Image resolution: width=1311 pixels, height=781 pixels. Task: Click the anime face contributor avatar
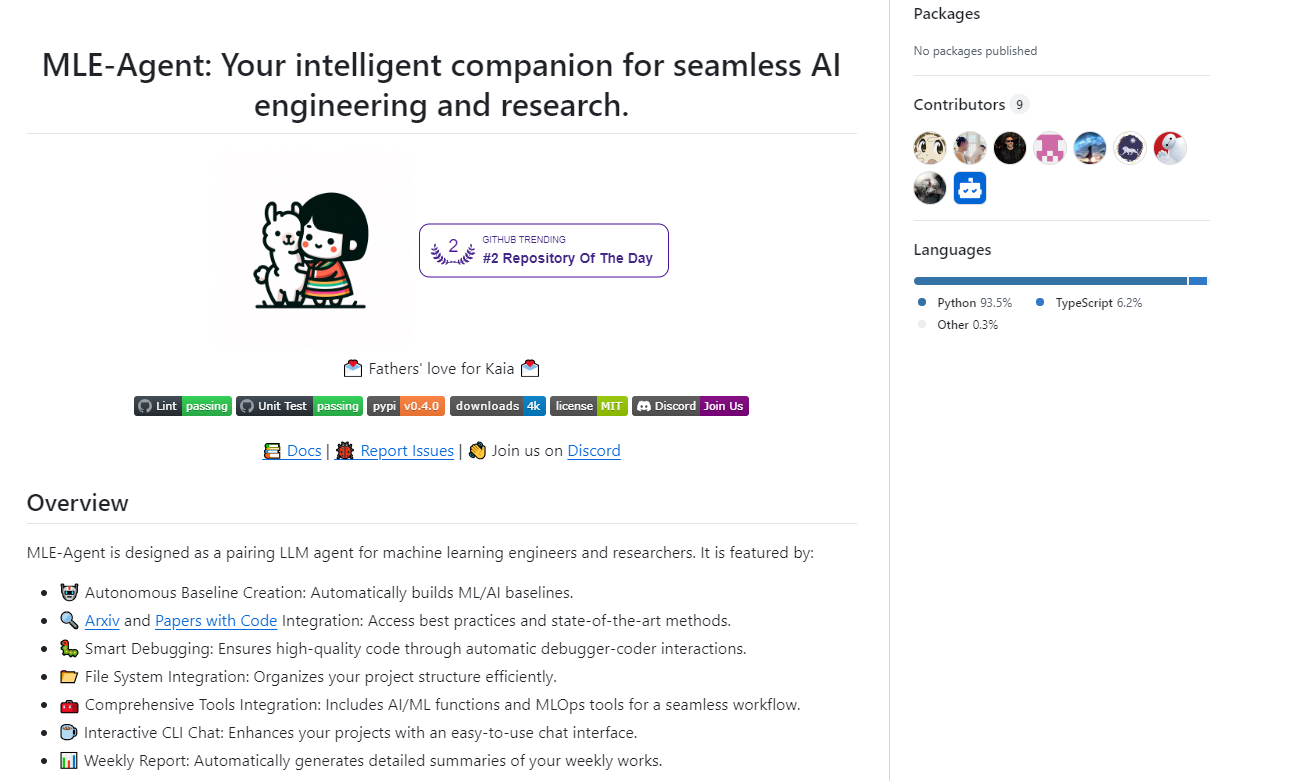tap(930, 148)
